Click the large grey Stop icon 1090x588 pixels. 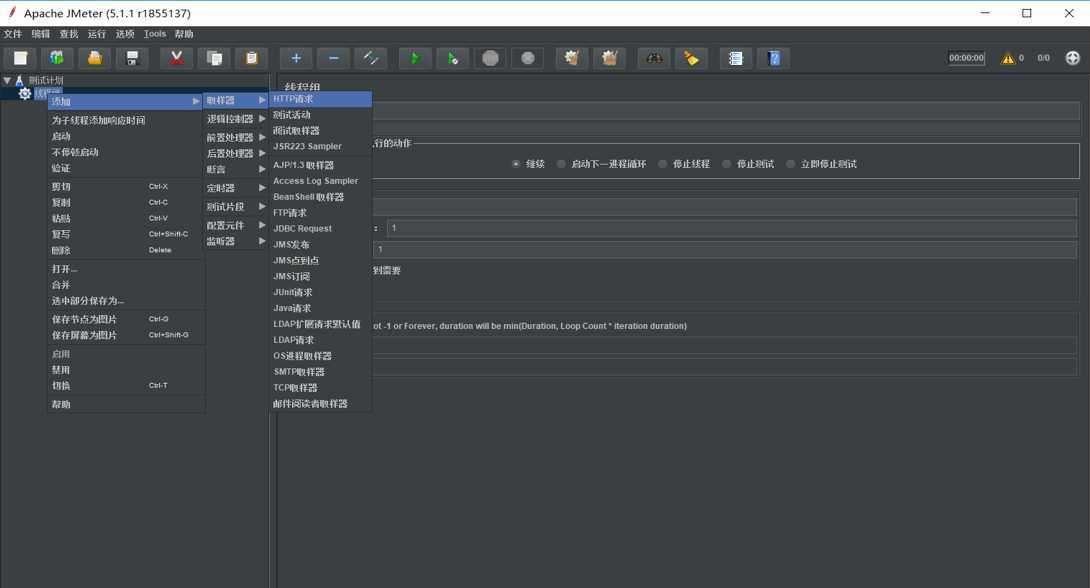pyautogui.click(x=491, y=58)
